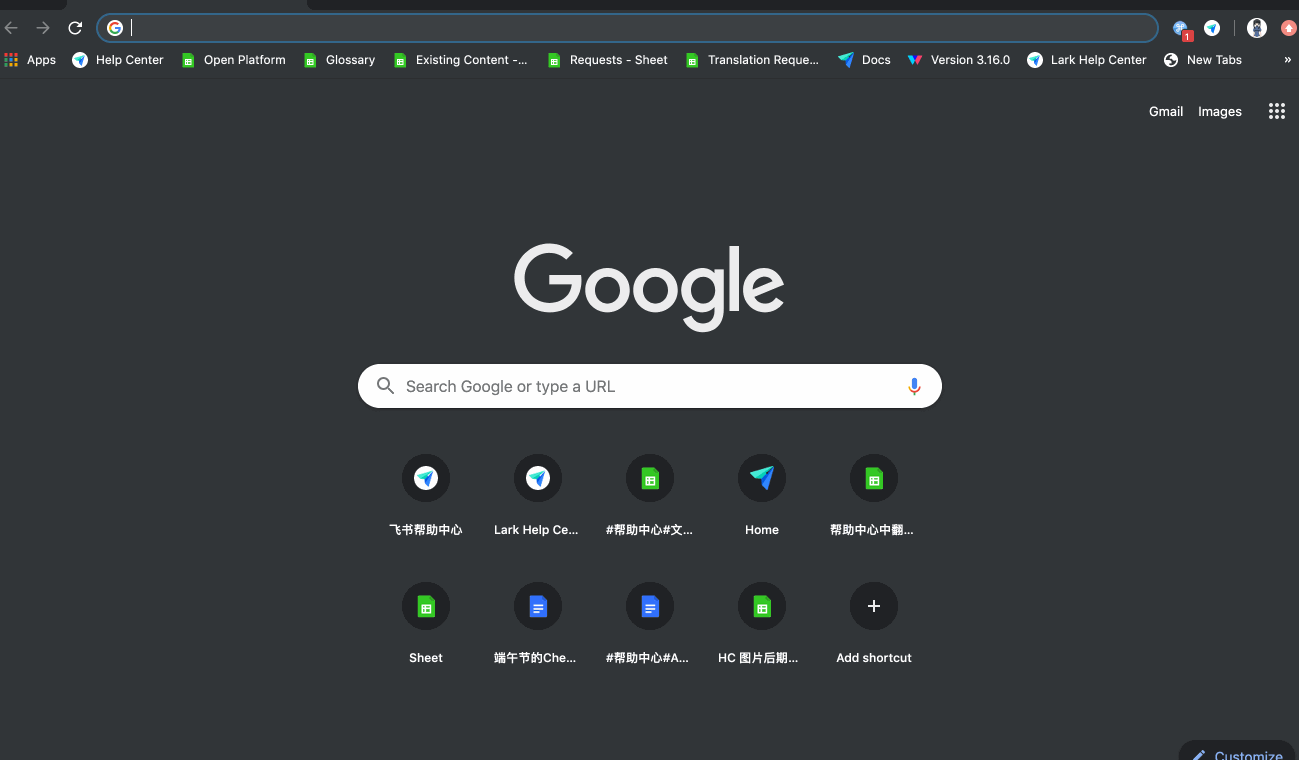1299x760 pixels.
Task: Open the Google apps grid
Action: point(1276,111)
